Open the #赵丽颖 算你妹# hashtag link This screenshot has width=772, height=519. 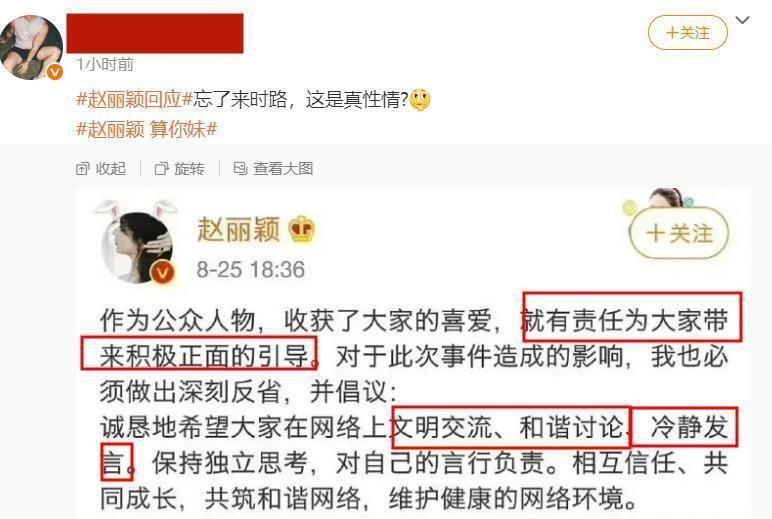(147, 129)
